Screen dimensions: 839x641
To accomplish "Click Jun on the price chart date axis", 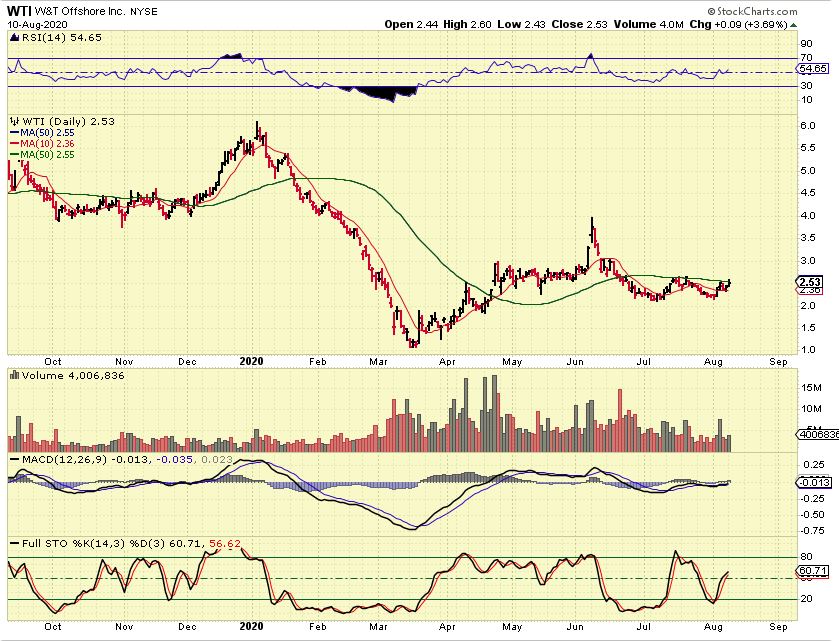I will click(x=575, y=362).
